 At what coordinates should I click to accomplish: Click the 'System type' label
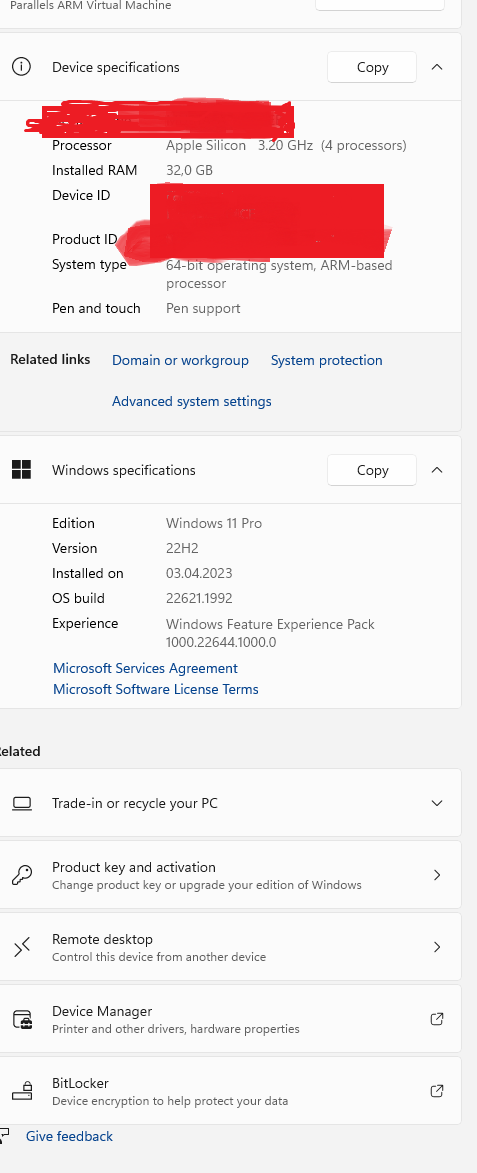pos(89,265)
